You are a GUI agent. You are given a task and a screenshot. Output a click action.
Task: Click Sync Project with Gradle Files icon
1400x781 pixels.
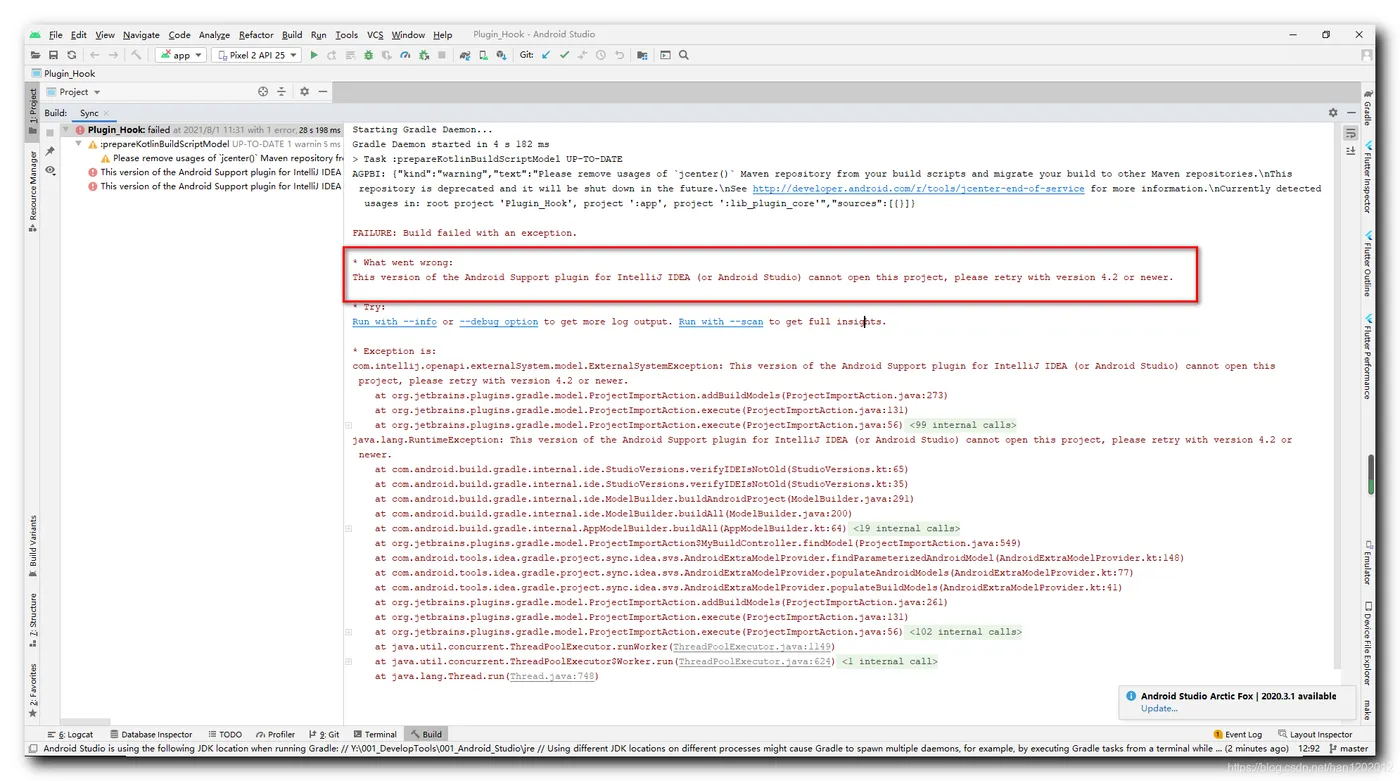(465, 55)
